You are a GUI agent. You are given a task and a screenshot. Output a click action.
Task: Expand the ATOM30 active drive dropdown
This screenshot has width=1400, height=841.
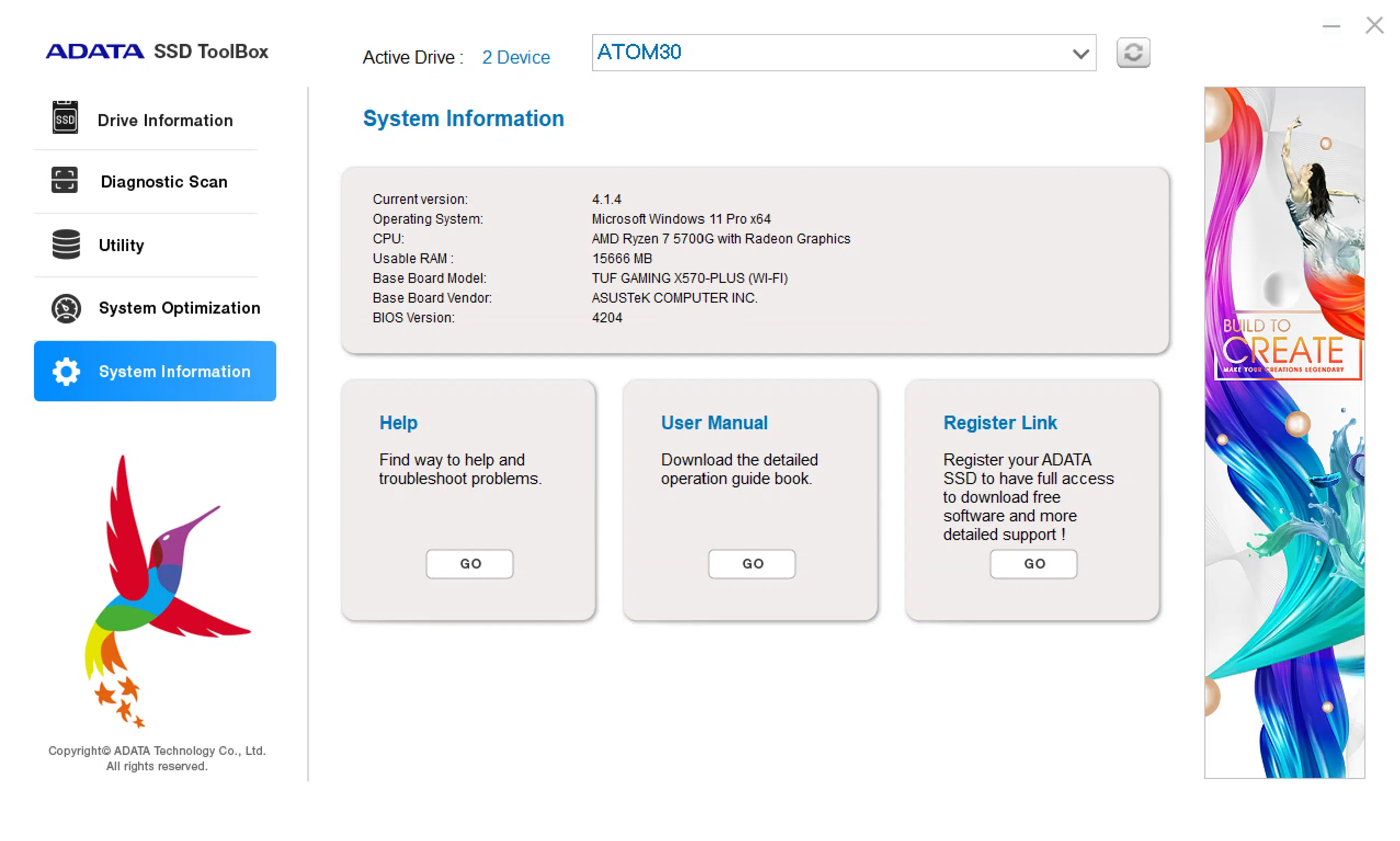843,53
